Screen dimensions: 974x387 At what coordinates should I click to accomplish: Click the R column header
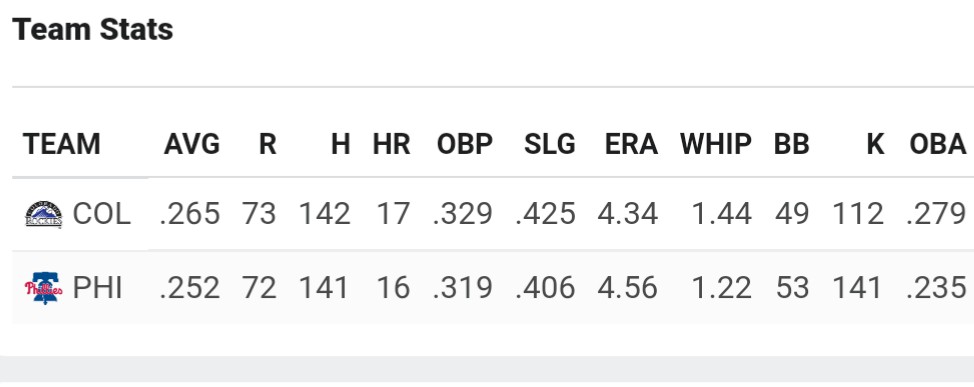(267, 144)
